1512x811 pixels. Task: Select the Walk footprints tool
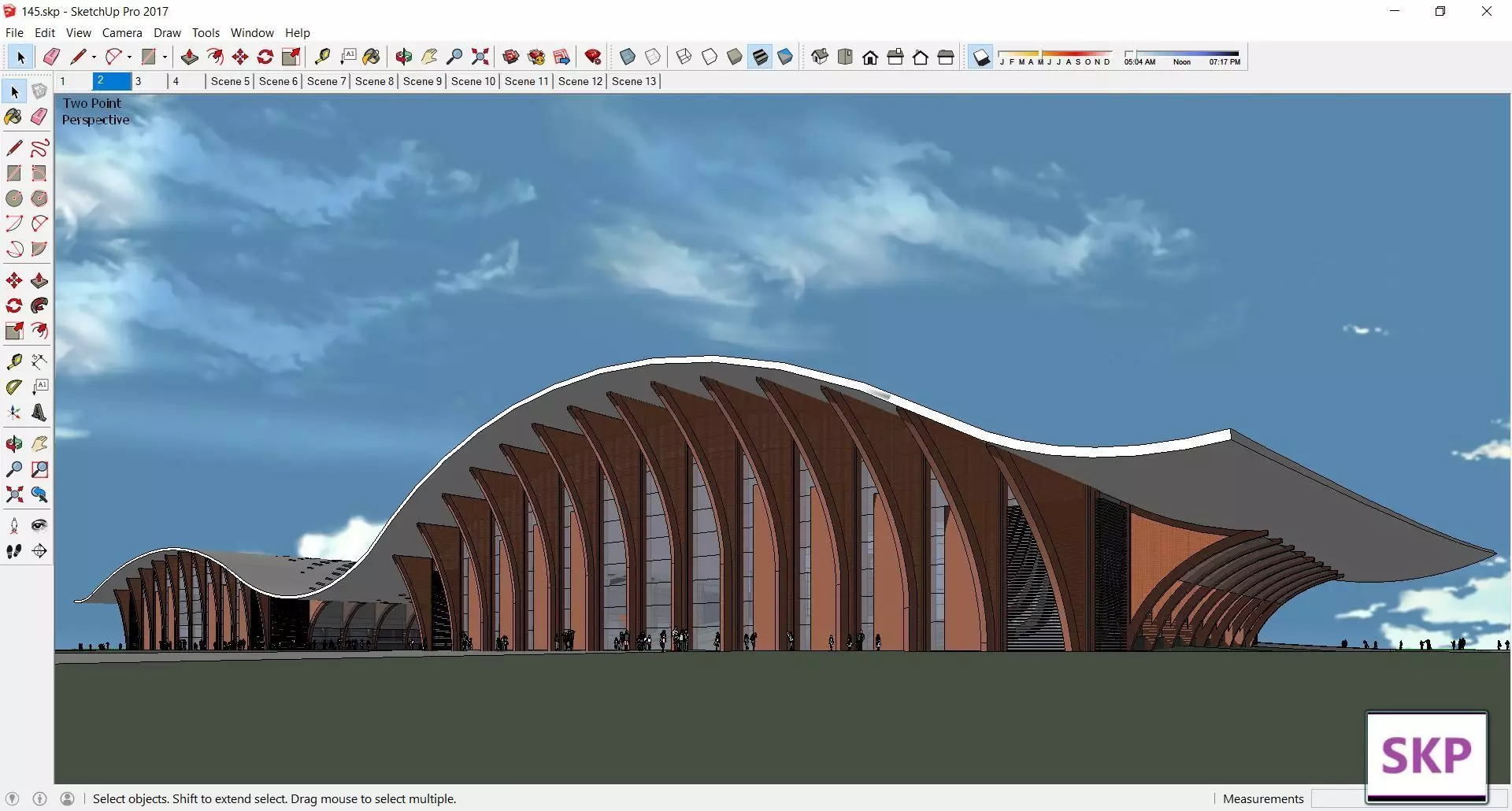point(14,550)
